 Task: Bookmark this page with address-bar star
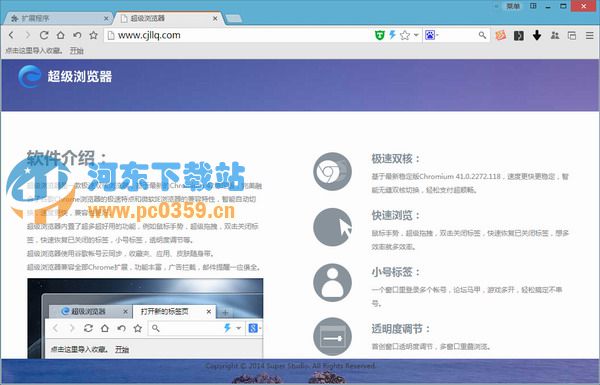click(x=405, y=36)
